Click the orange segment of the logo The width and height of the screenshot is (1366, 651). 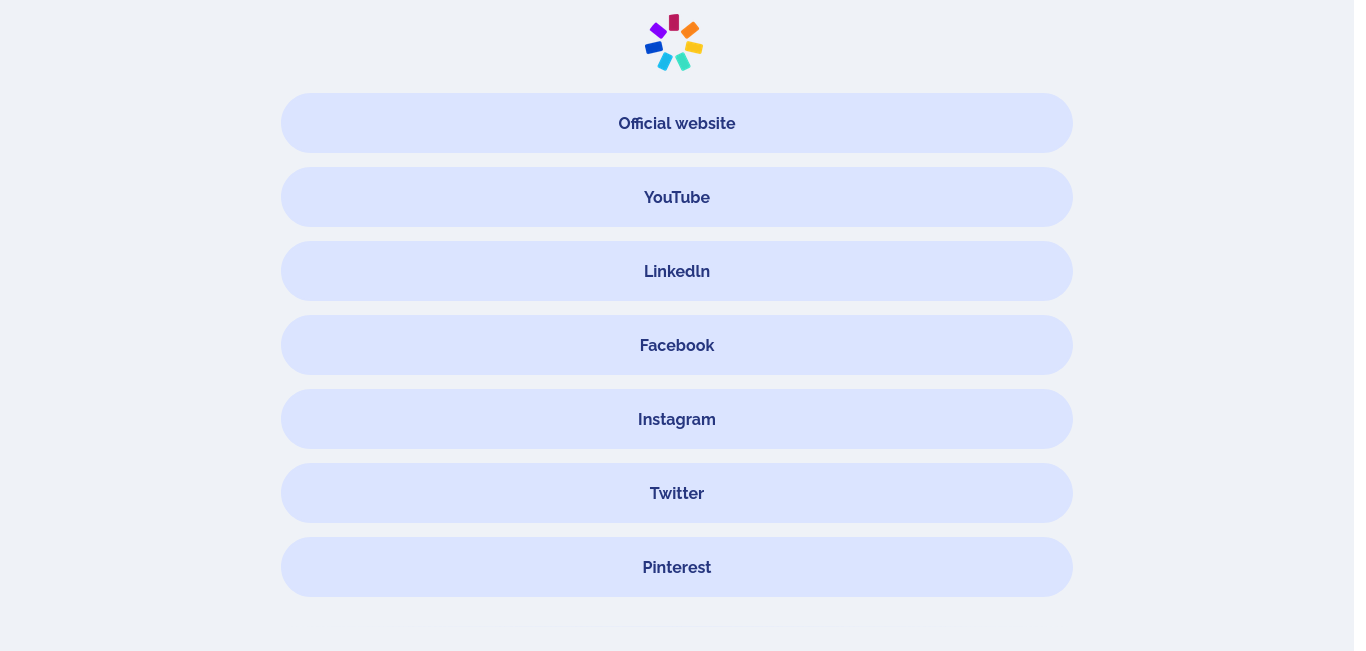[690, 30]
